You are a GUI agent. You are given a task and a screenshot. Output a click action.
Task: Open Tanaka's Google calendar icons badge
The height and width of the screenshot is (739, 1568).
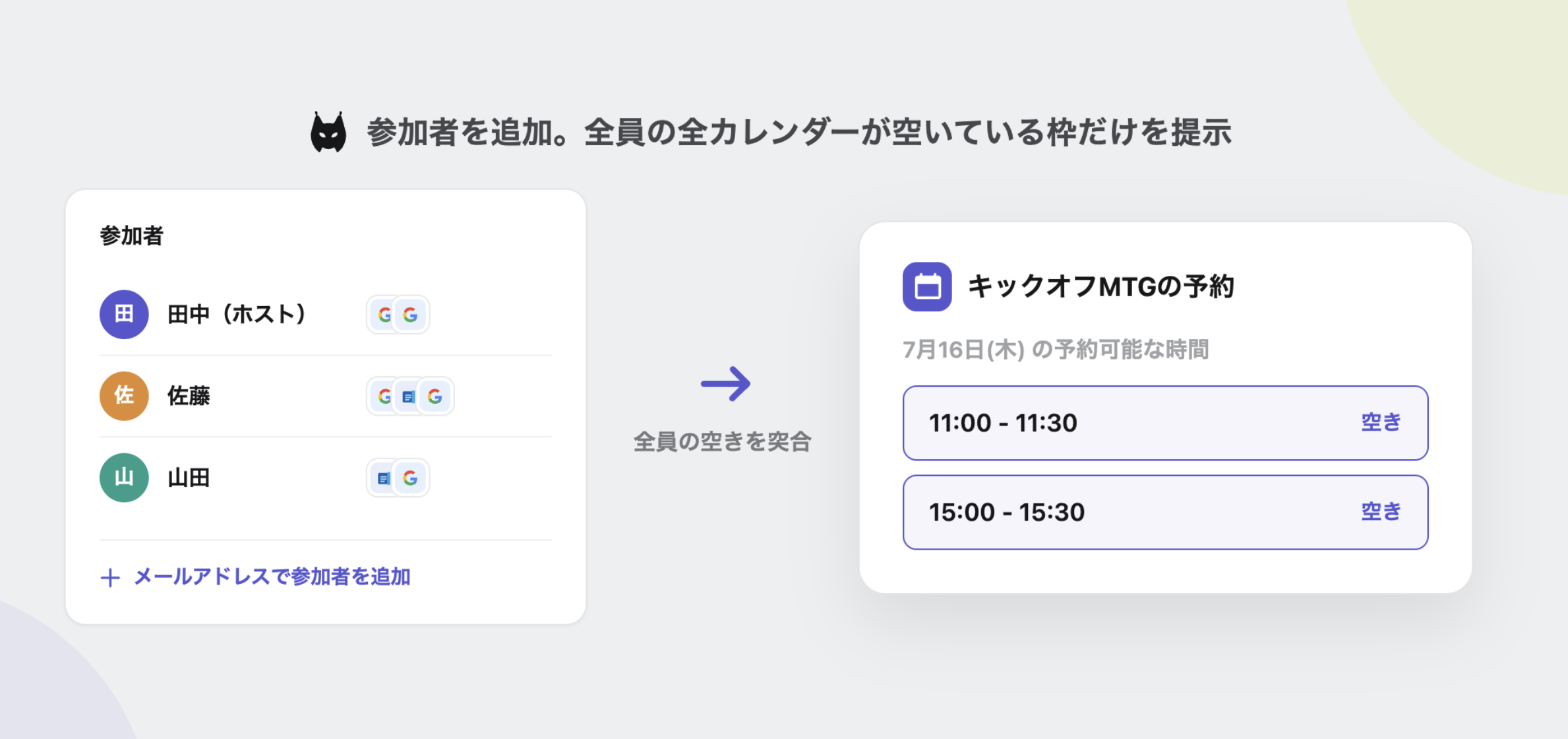pyautogui.click(x=398, y=315)
